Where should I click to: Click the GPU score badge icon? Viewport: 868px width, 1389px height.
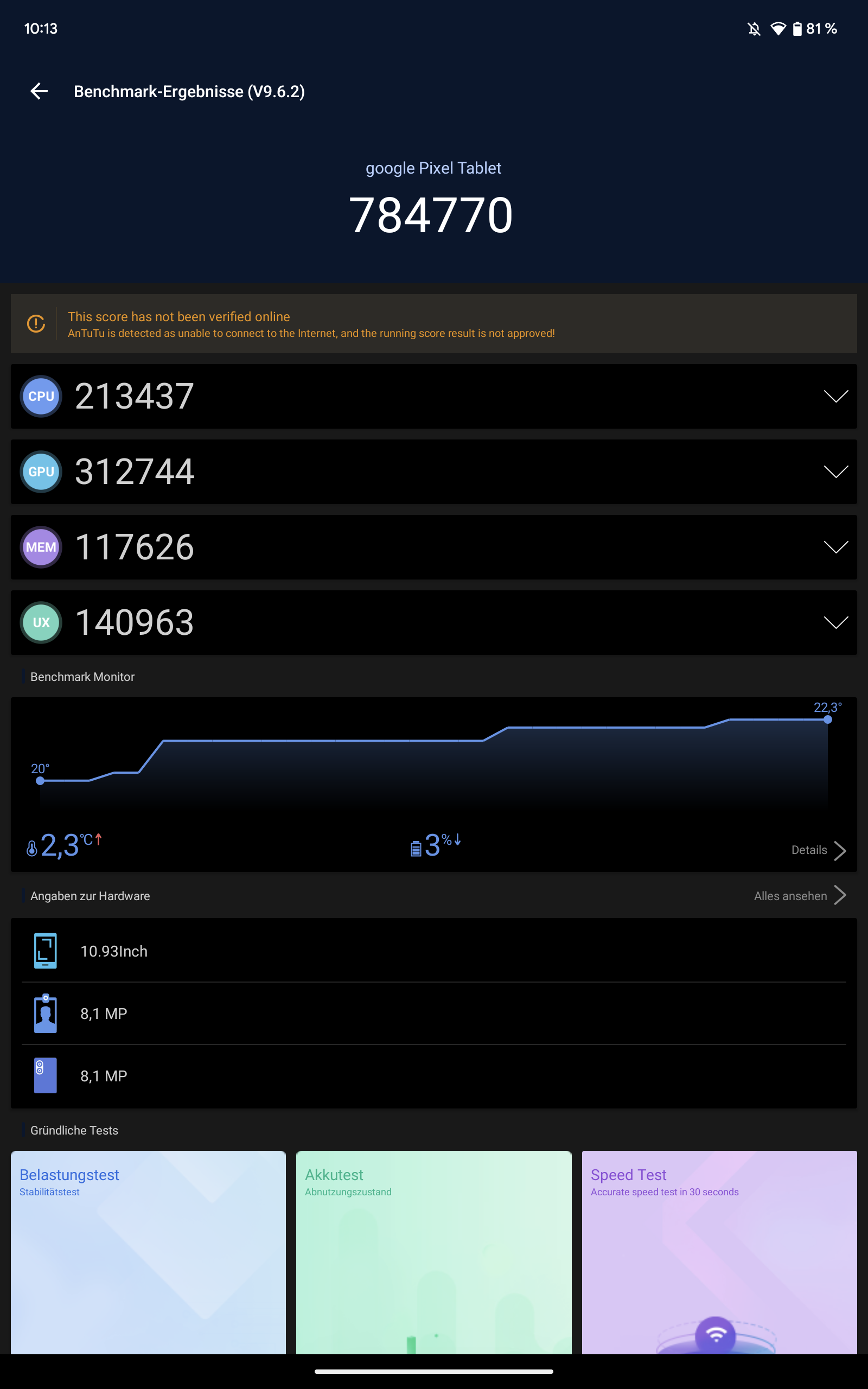[x=41, y=472]
